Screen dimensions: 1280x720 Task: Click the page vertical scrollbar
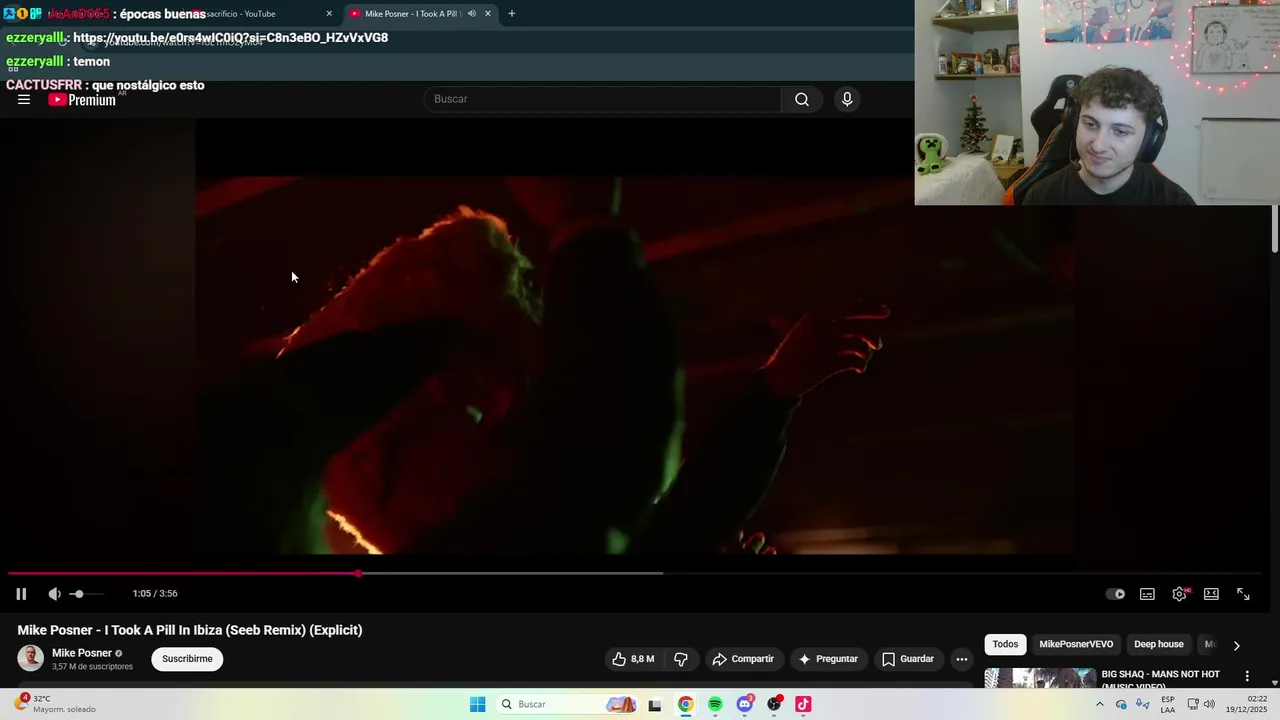1274,230
